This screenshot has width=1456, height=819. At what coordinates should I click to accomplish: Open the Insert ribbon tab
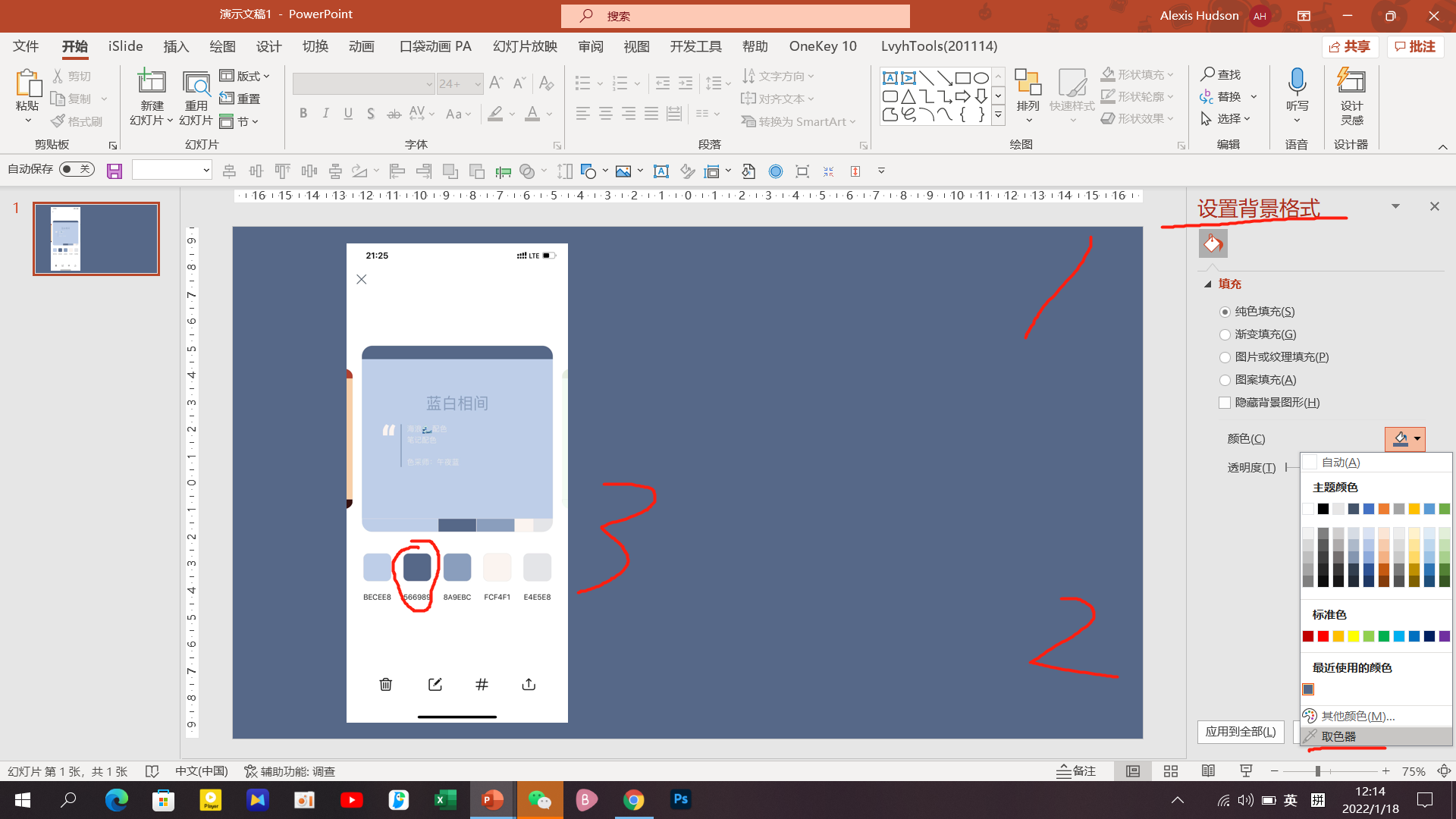176,46
